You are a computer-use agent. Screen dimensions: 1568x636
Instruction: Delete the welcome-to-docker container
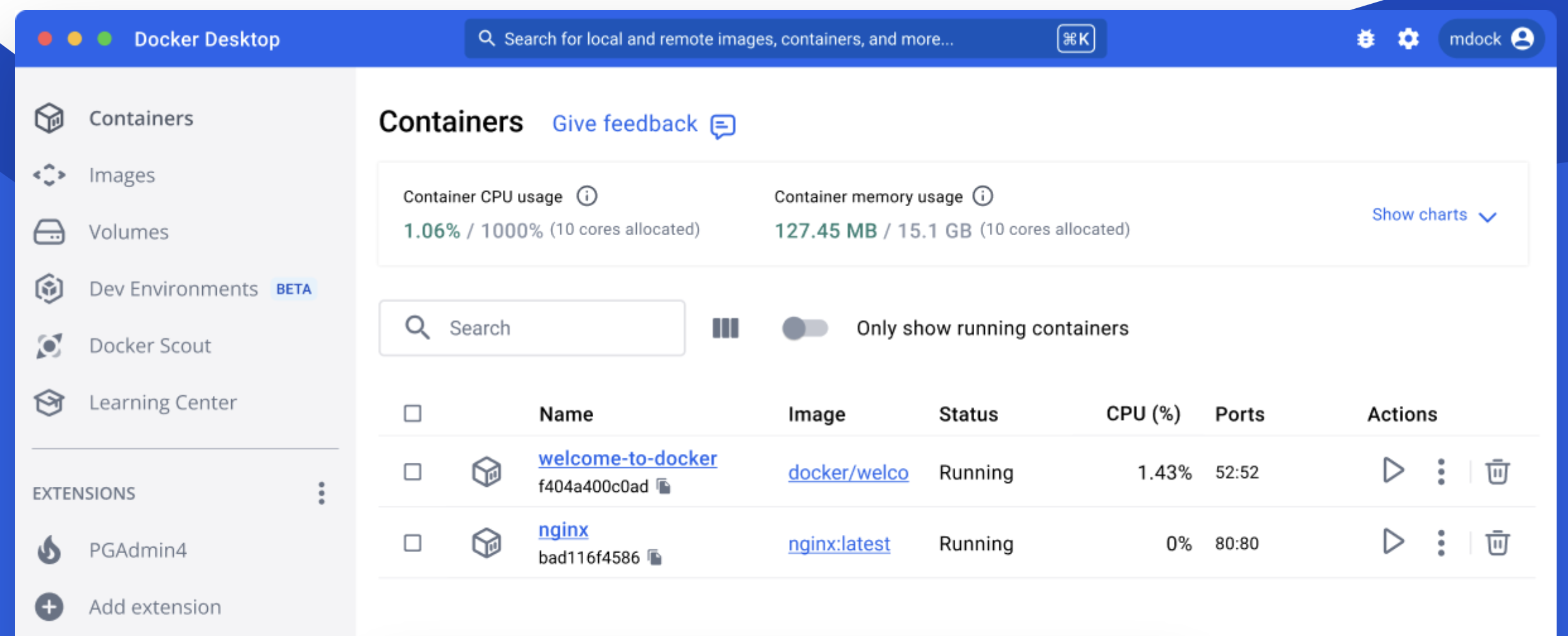(1497, 472)
